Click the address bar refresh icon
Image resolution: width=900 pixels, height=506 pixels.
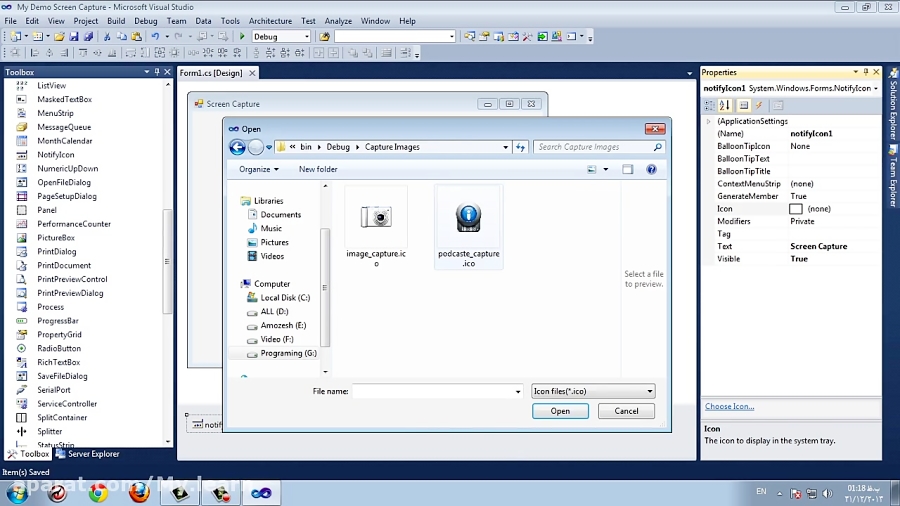(521, 147)
